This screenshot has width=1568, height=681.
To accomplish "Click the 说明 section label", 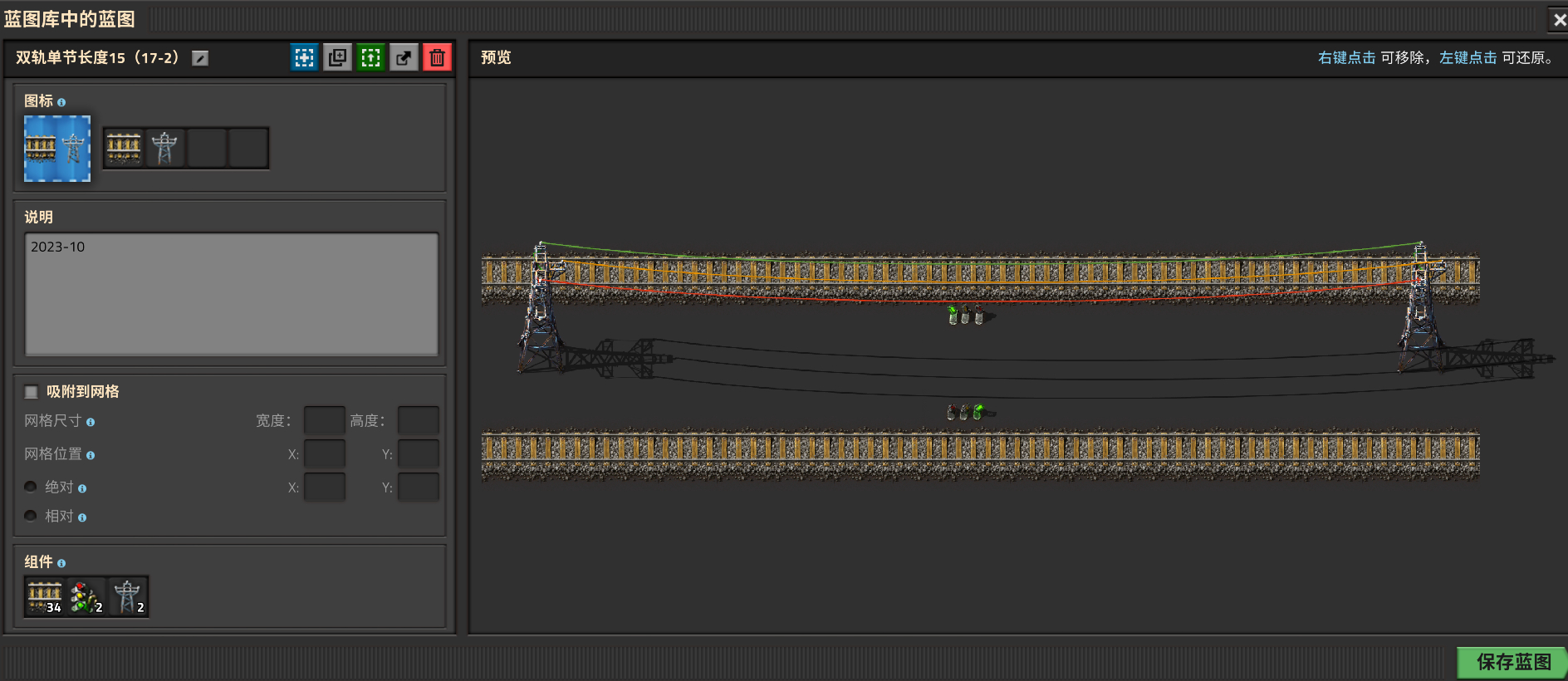I will [x=38, y=217].
